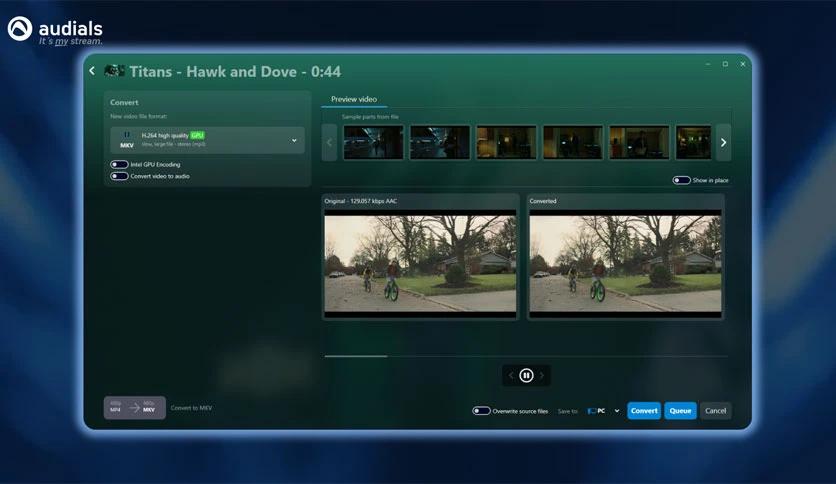Toggle Convert video to audio
Screen dimensions: 836x484
[x=119, y=176]
